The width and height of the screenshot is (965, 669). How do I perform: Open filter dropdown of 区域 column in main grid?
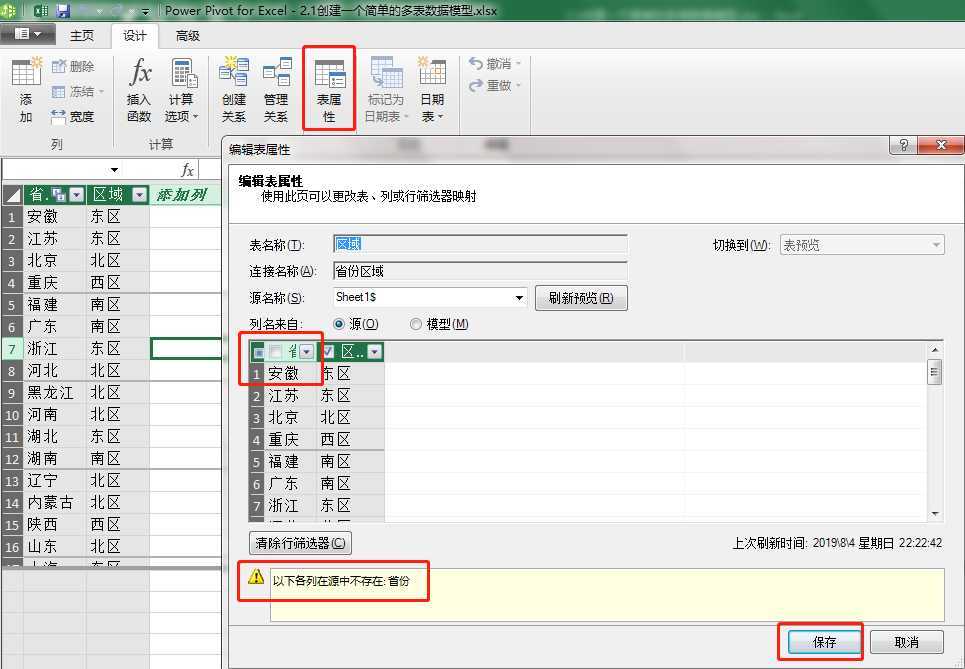pos(140,195)
